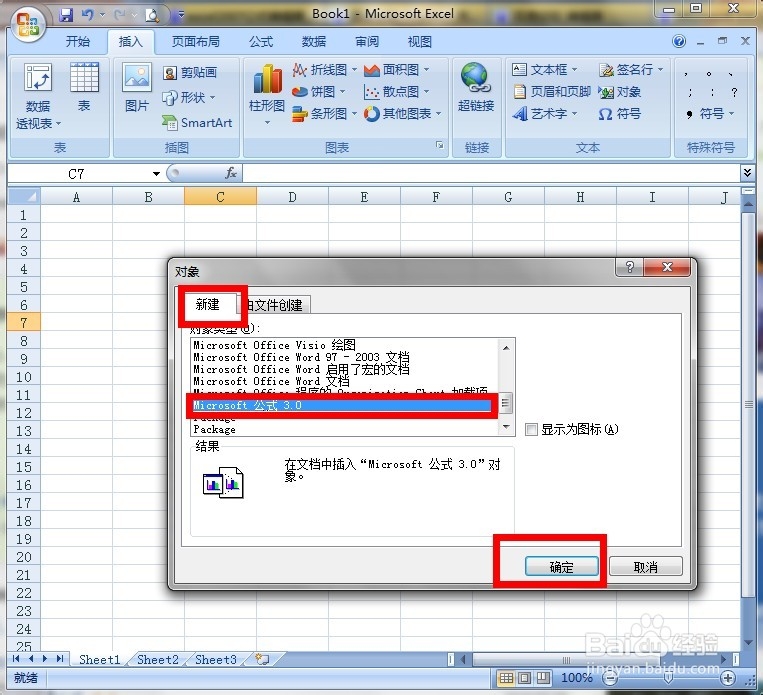Open the 开始 ribbon tab
Screen dimensions: 763x695
tap(78, 42)
